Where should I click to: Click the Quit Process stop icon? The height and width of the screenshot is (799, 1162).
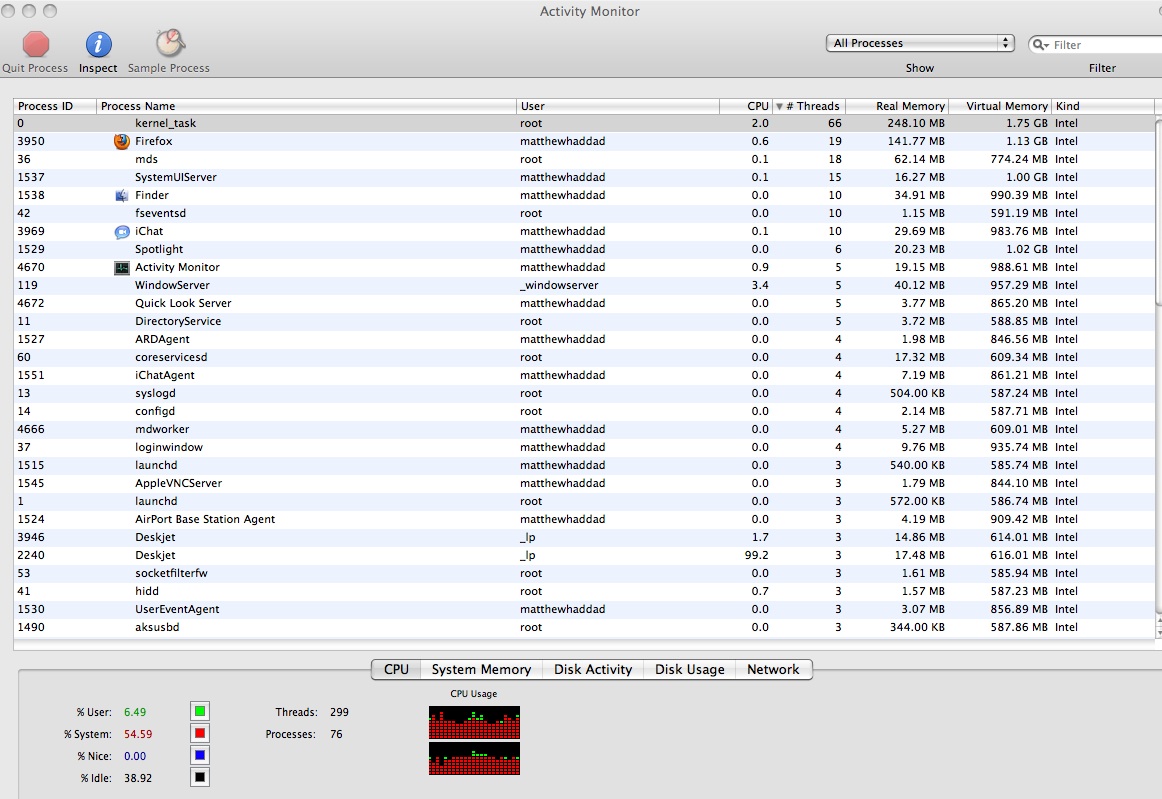tap(36, 44)
